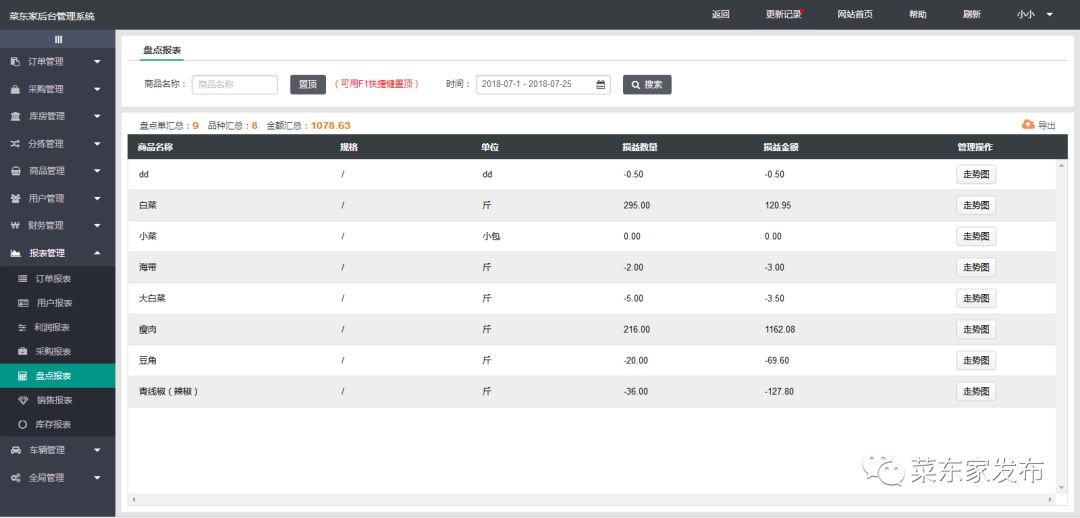Screen dimensions: 1080x518
Task: Open the calendar icon in date field
Action: click(x=601, y=85)
